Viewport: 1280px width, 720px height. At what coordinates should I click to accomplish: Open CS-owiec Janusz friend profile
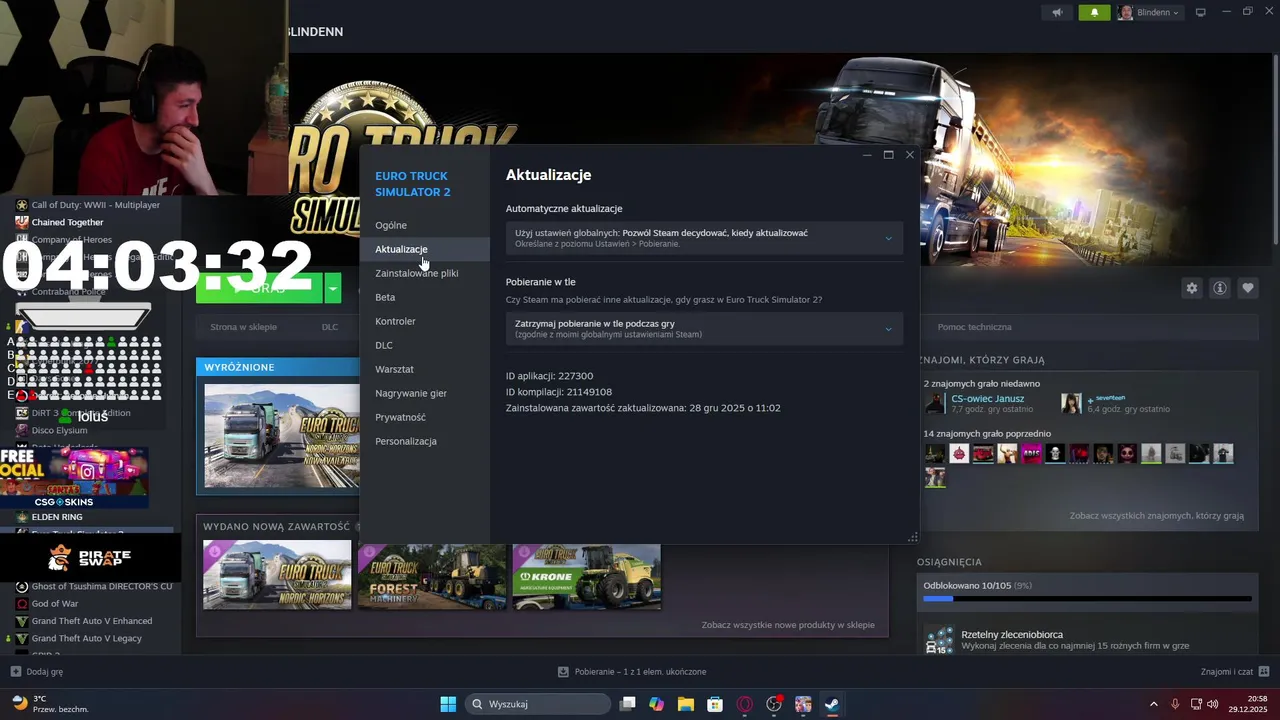coord(987,399)
